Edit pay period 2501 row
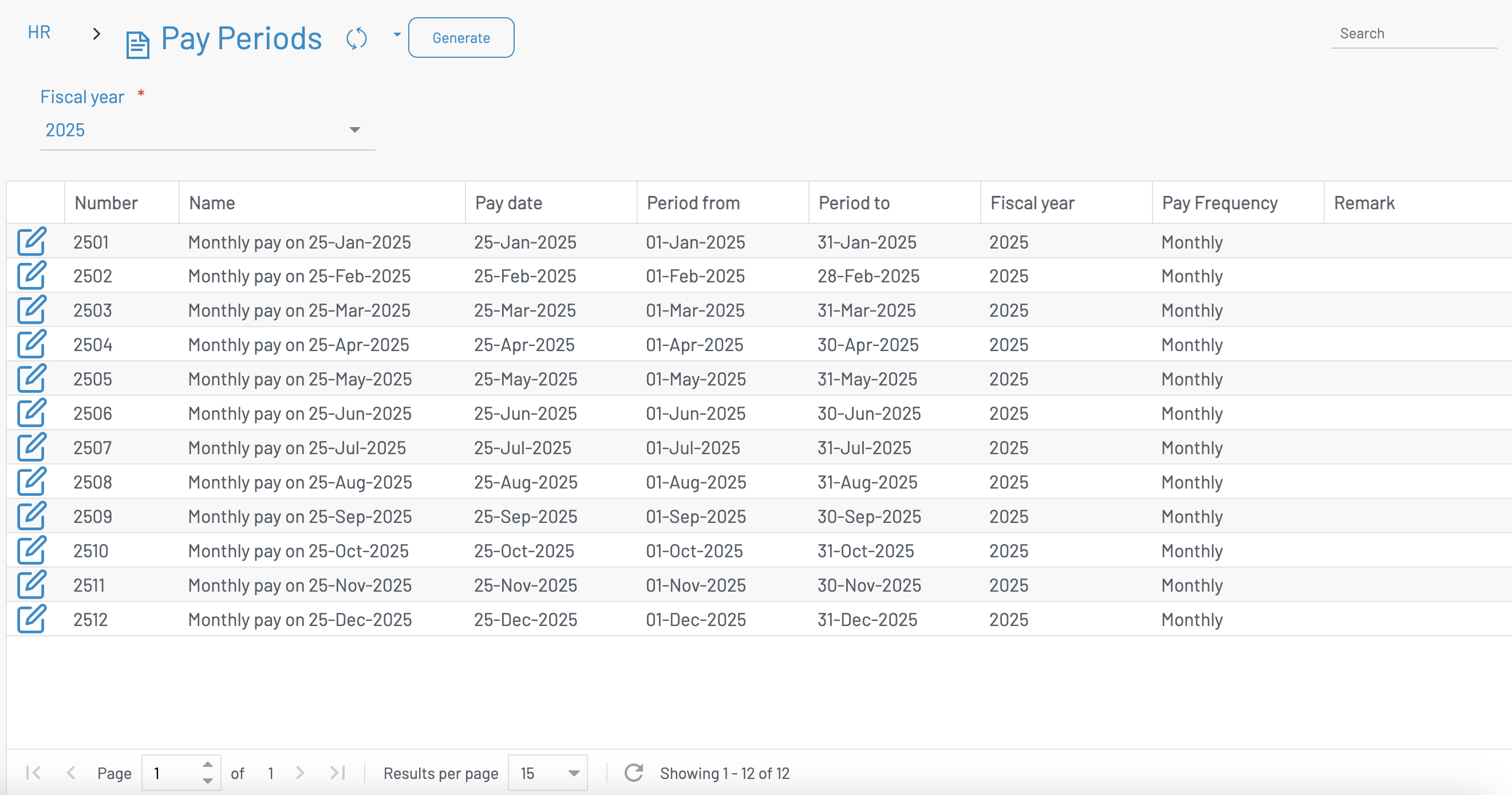The width and height of the screenshot is (1512, 795). tap(31, 241)
